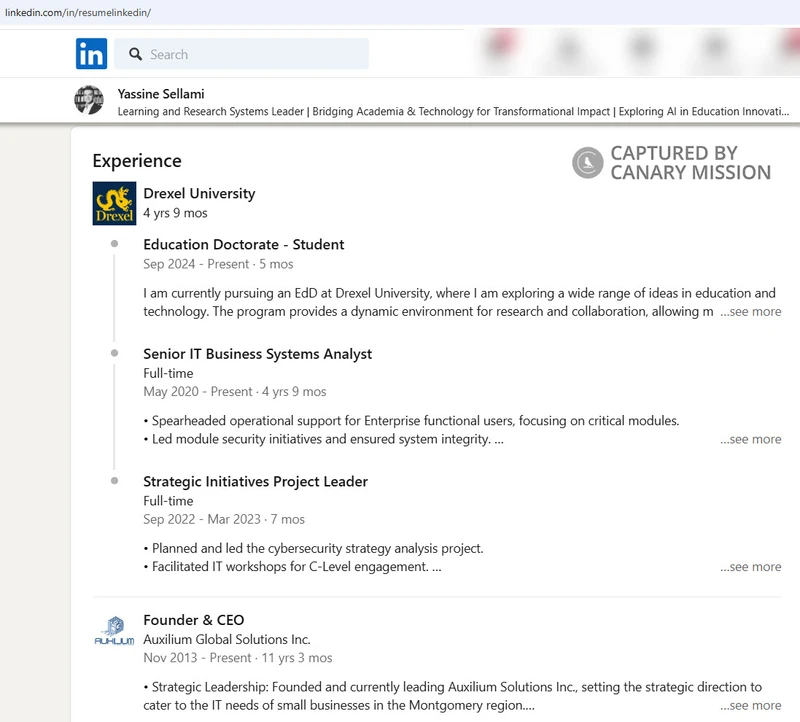Open the Auxilium Global Solutions logo
This screenshot has width=800, height=722.
[114, 631]
